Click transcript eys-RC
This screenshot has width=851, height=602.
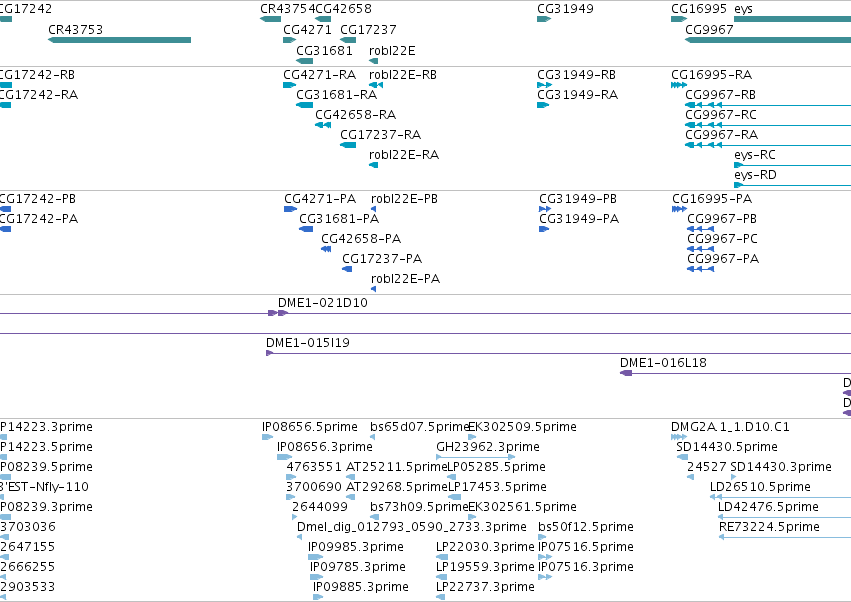(x=755, y=155)
